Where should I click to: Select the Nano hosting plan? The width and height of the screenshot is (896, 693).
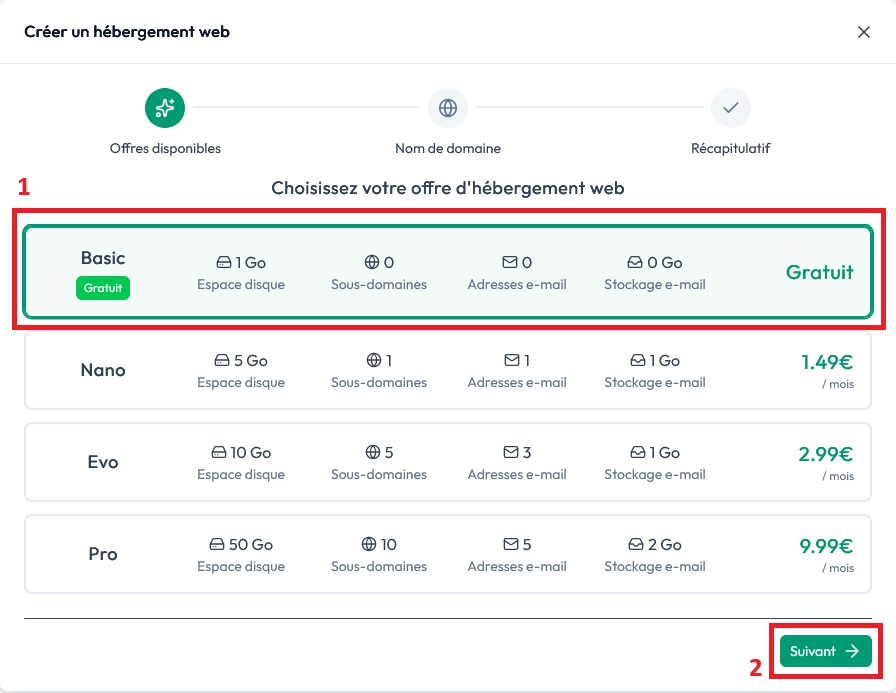(448, 370)
